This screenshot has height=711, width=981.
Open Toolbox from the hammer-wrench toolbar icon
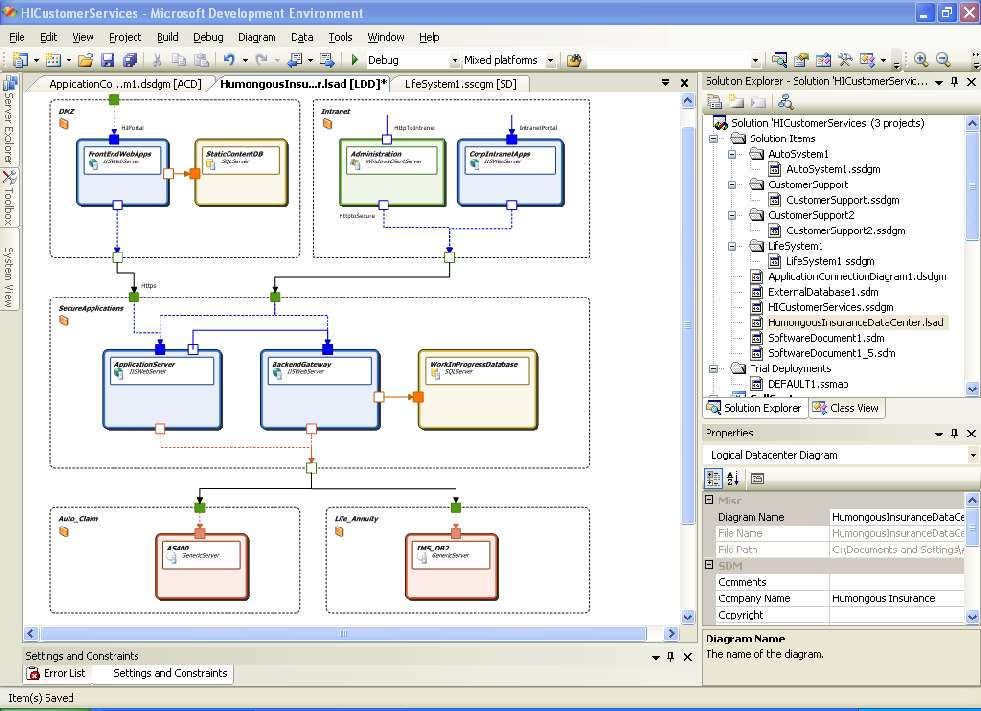[845, 60]
